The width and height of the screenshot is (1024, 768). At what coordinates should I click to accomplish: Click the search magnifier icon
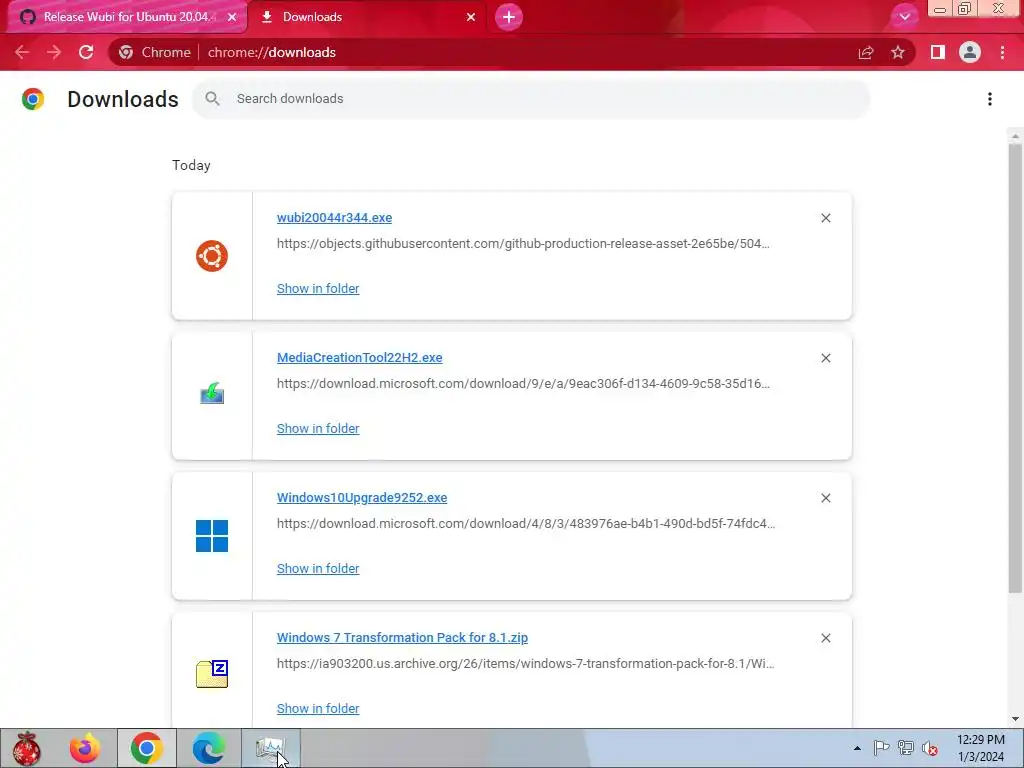(212, 99)
